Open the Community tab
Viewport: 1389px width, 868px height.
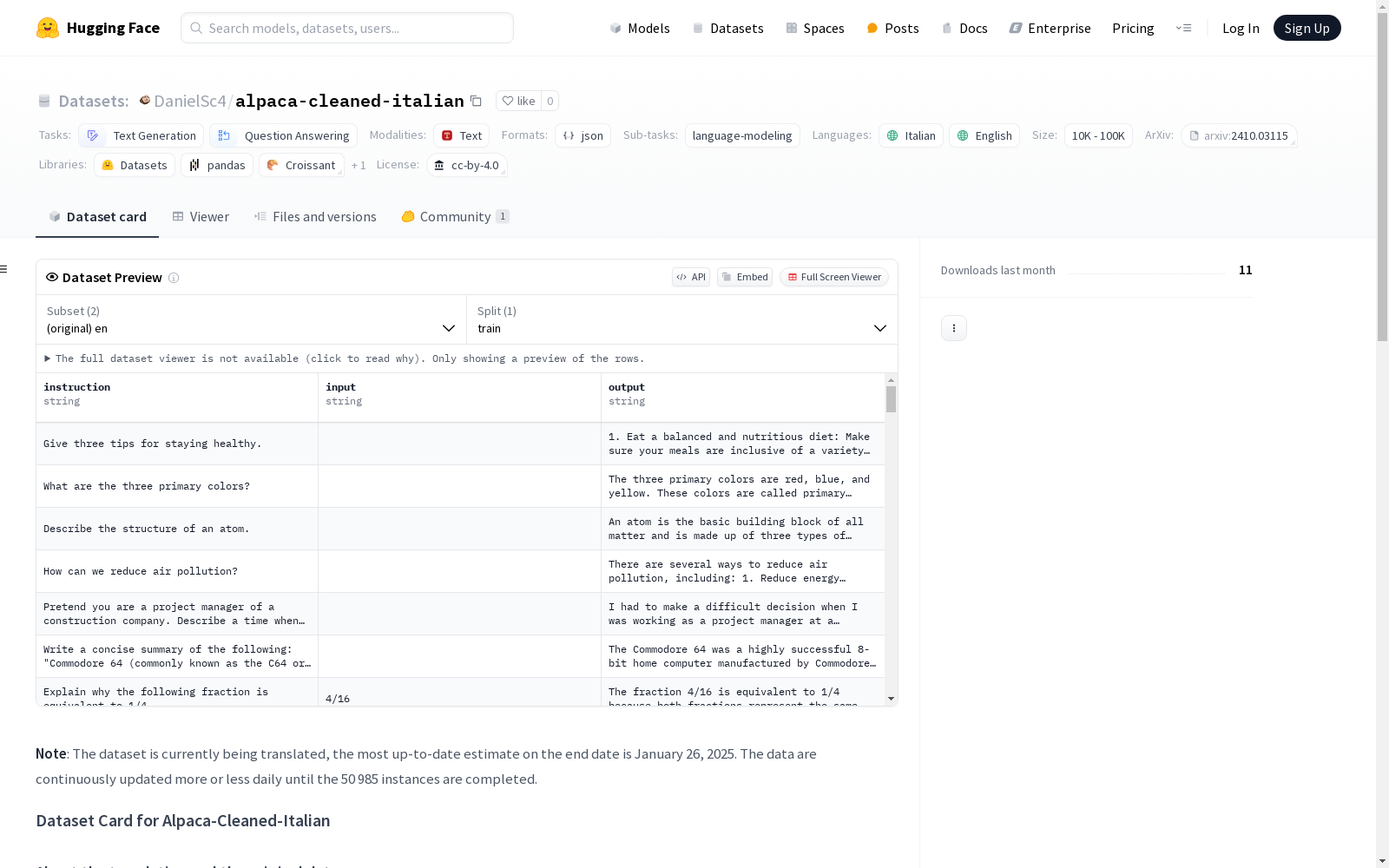455,217
